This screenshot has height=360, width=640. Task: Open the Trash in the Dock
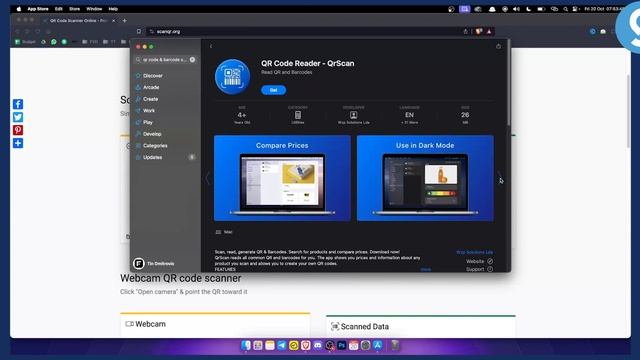(x=395, y=346)
